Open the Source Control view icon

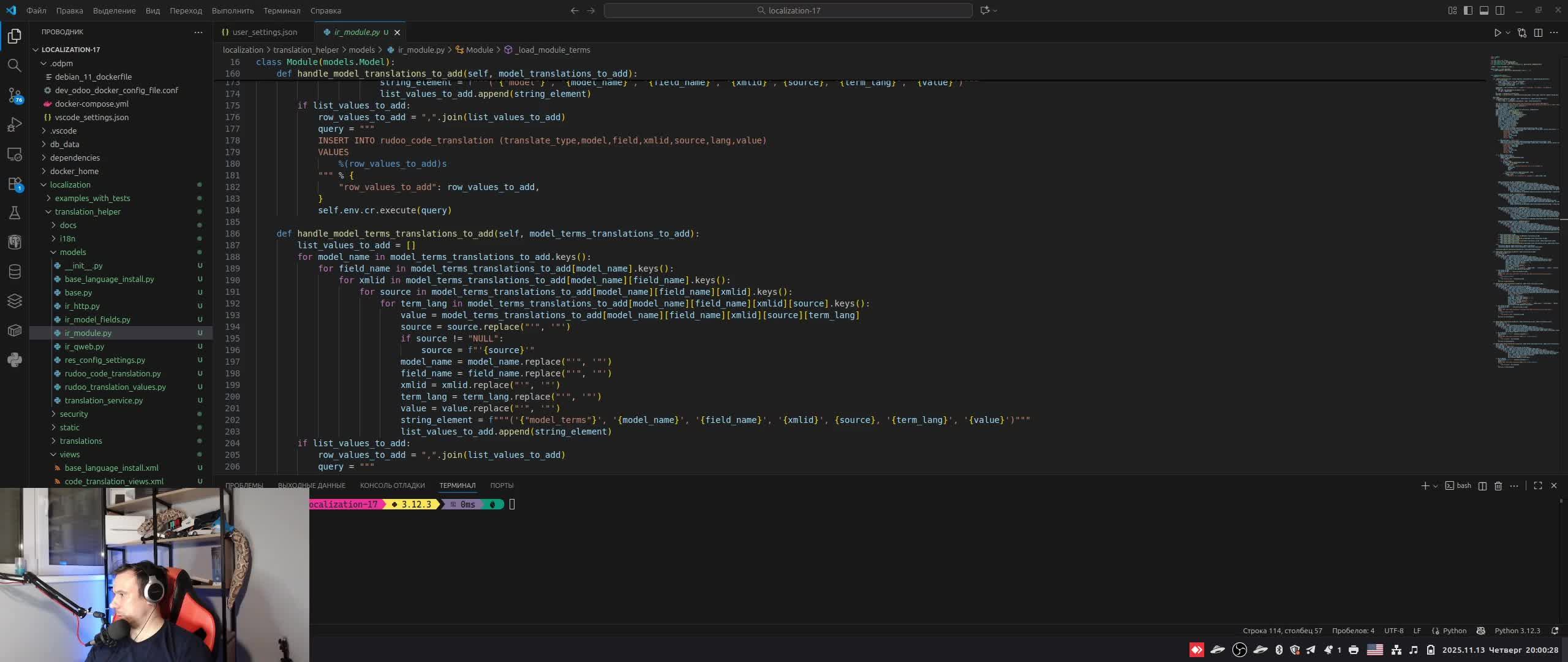[14, 95]
